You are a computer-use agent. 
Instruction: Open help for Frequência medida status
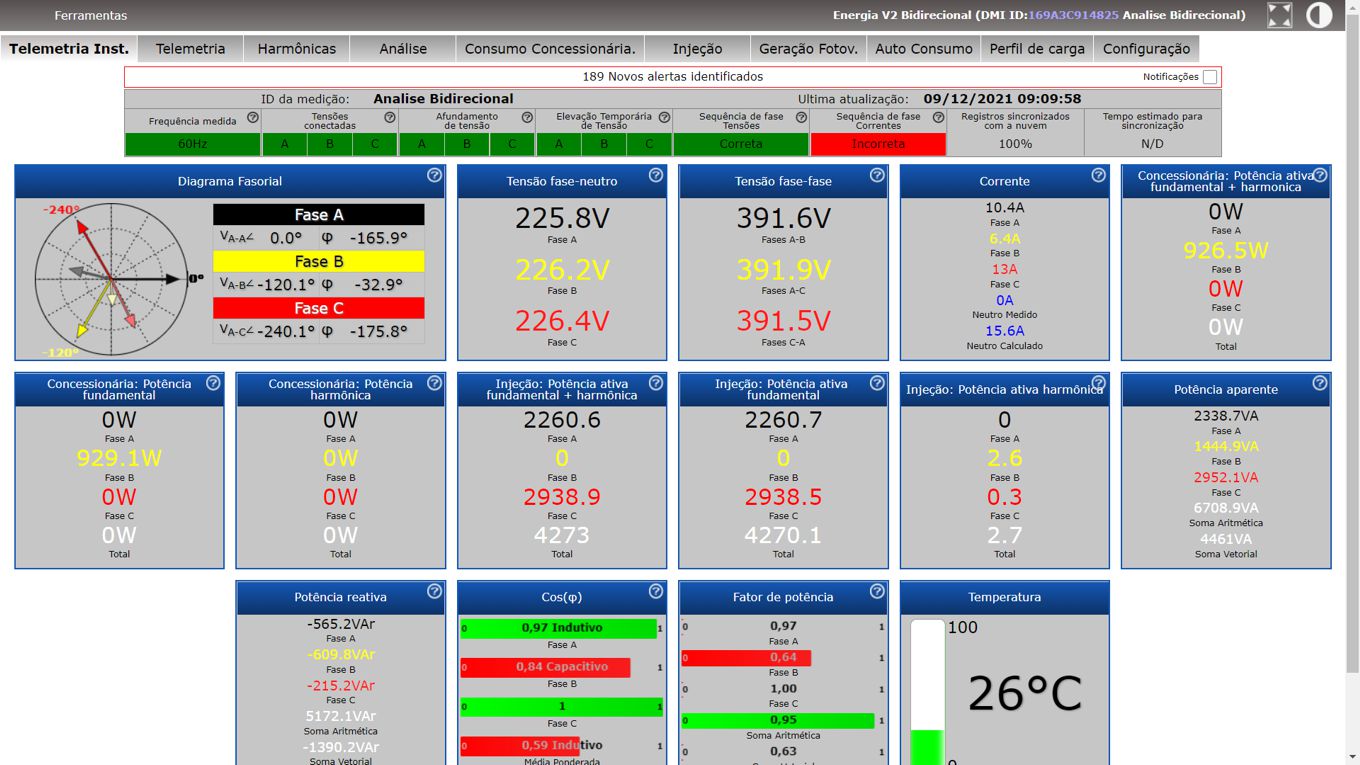pos(253,117)
